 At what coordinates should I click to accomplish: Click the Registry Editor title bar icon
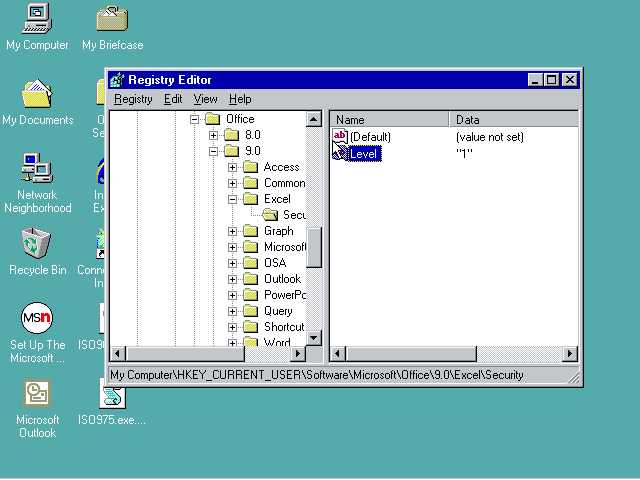click(x=117, y=80)
